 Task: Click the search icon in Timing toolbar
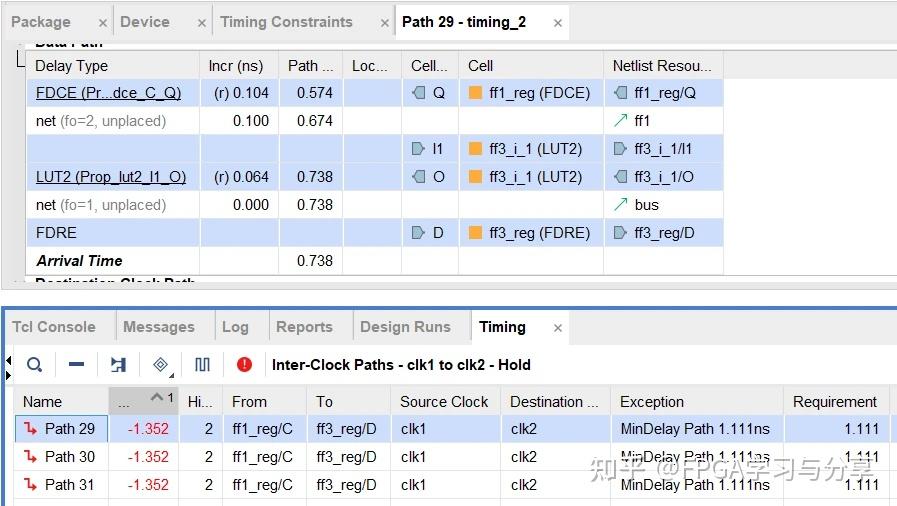click(34, 365)
